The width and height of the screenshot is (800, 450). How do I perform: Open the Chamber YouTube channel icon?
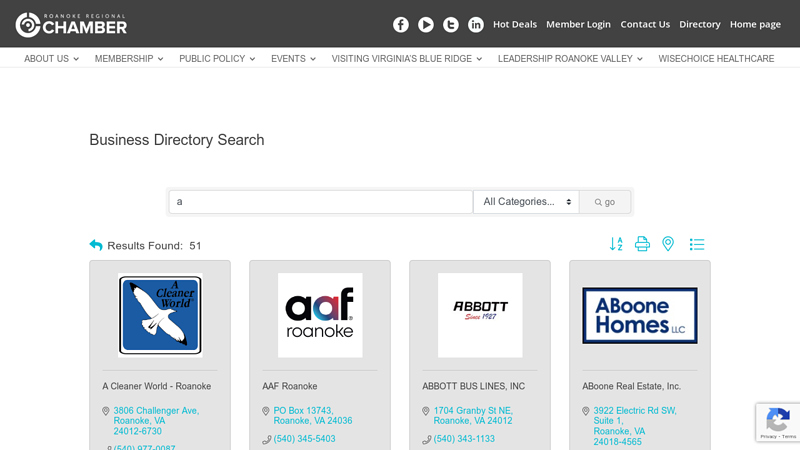[x=426, y=24]
